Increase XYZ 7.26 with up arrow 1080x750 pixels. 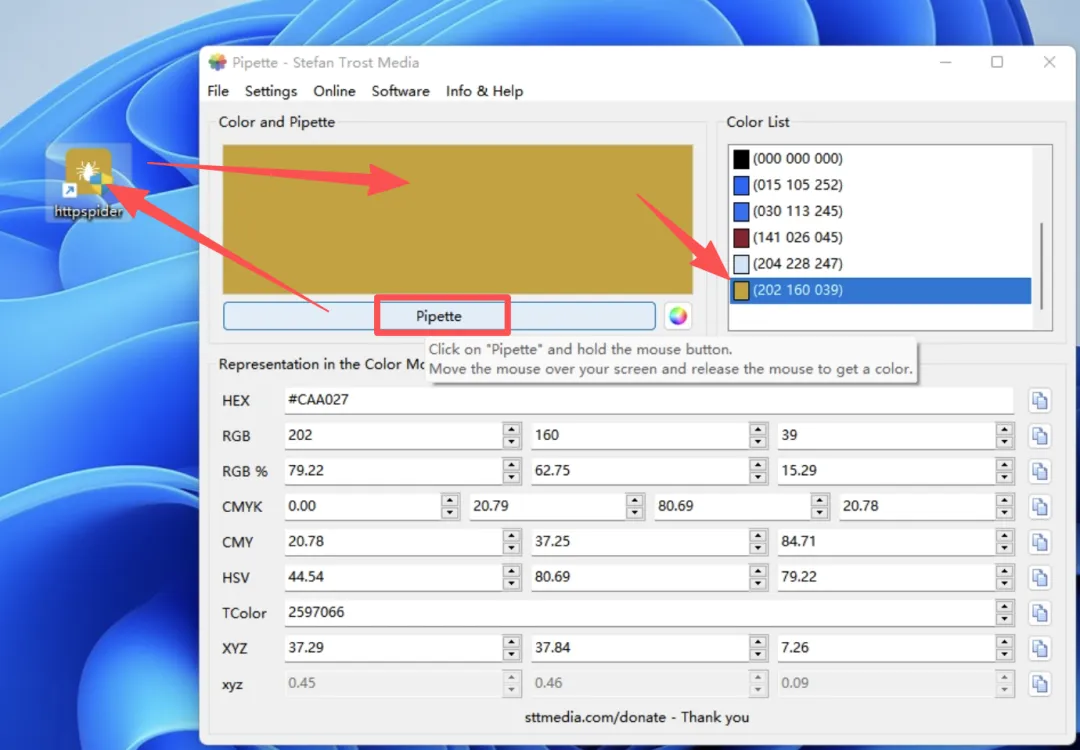pyautogui.click(x=1004, y=641)
